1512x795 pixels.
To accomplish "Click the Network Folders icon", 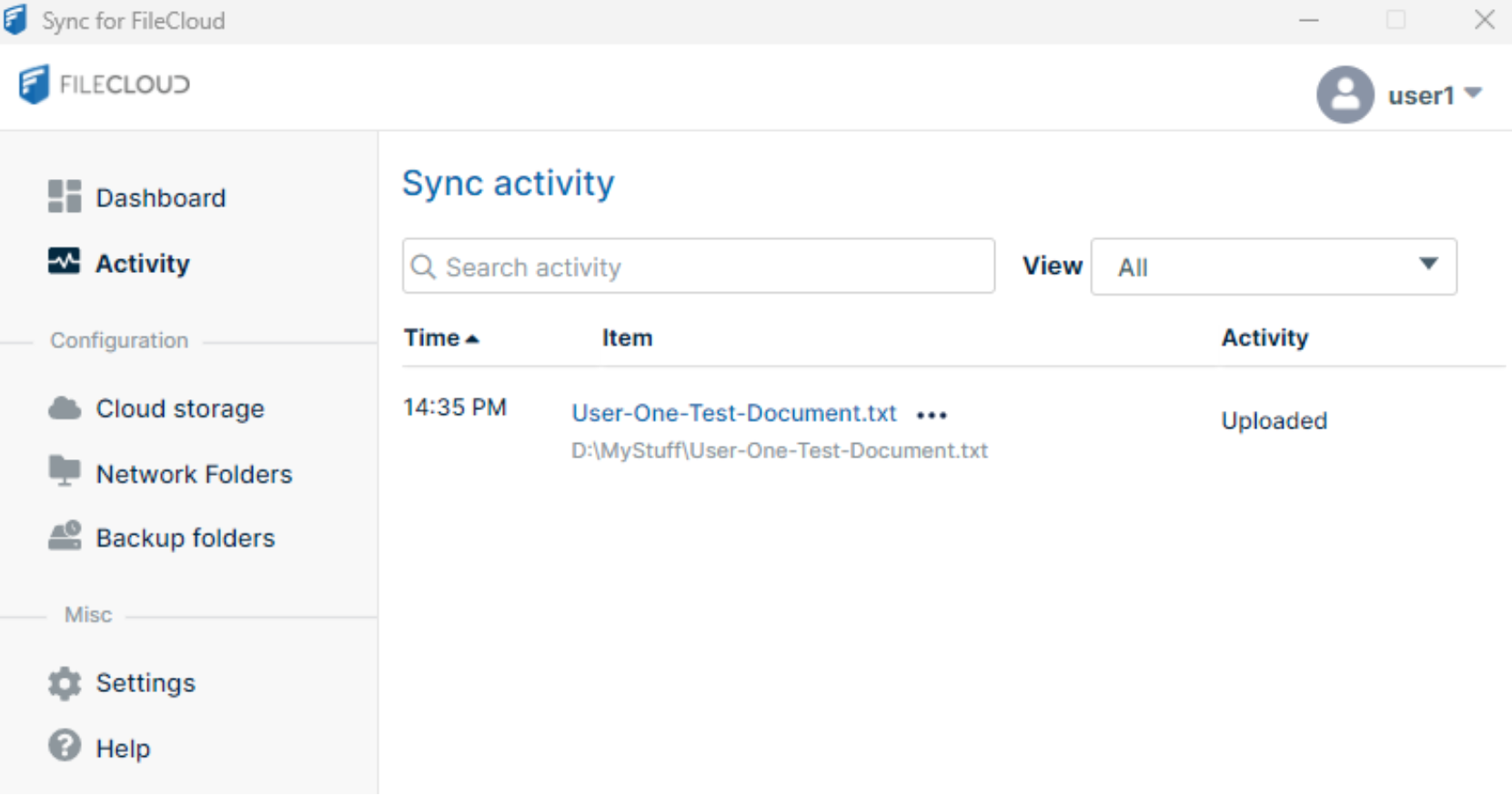I will coord(65,470).
